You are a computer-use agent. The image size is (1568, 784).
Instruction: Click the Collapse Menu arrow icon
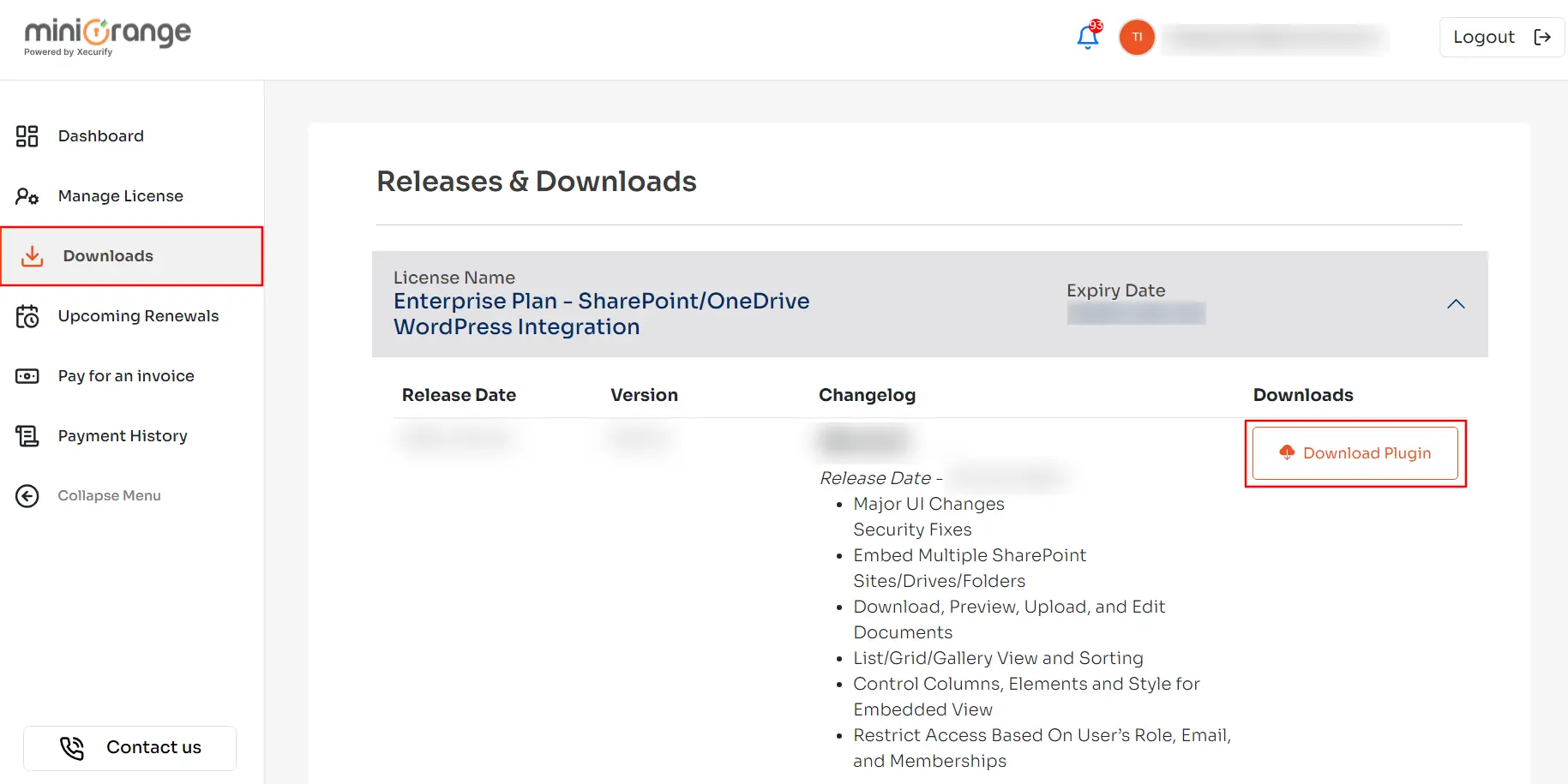[27, 496]
